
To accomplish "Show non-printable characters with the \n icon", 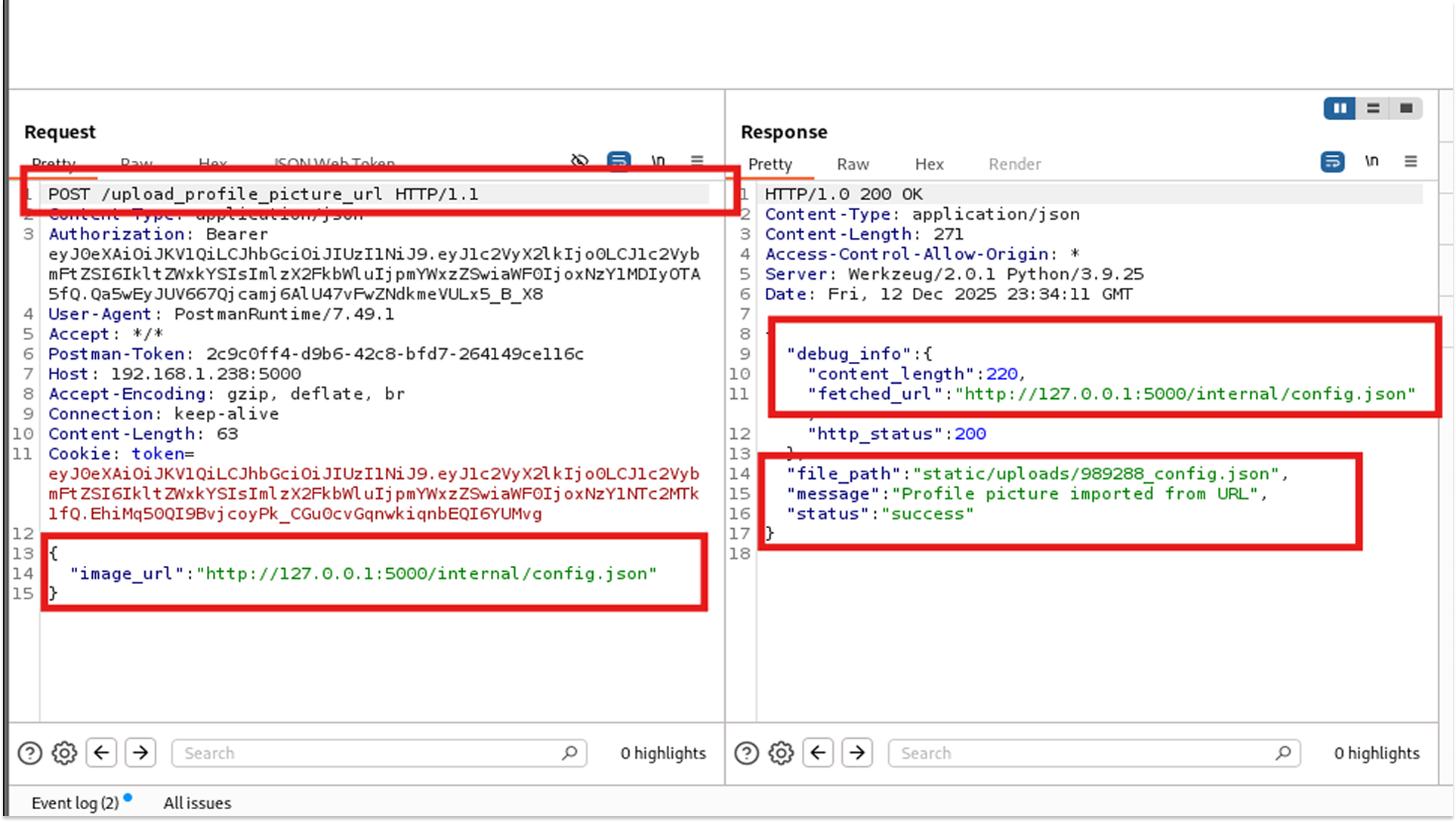I will point(658,162).
